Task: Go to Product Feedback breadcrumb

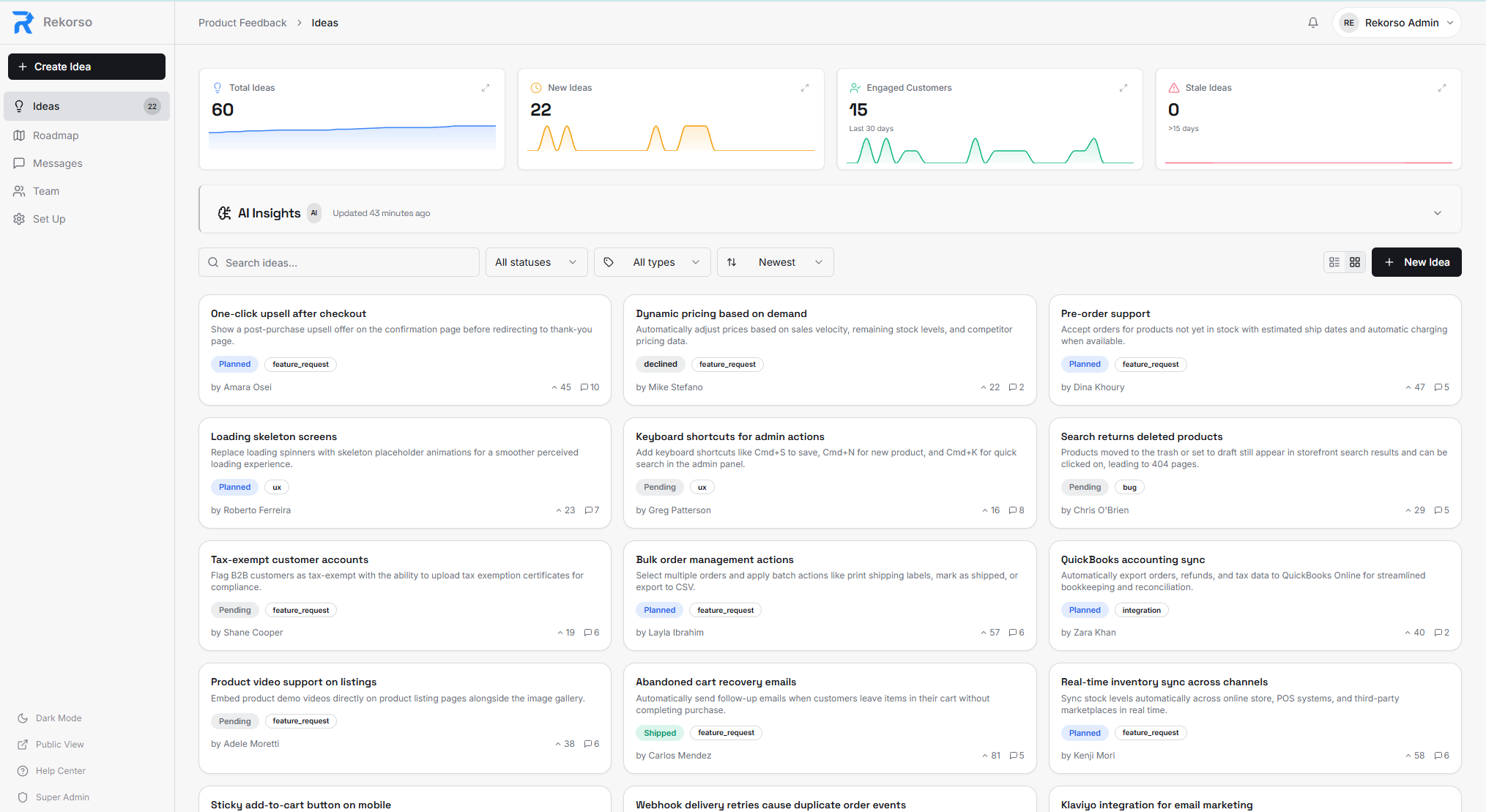Action: [x=242, y=23]
